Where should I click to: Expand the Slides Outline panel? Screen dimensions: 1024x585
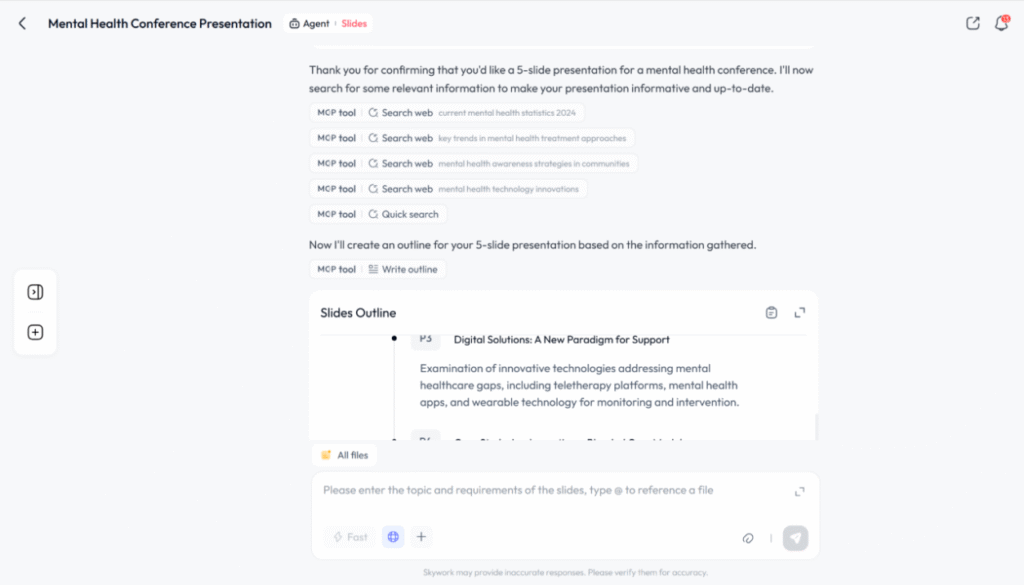[799, 313]
